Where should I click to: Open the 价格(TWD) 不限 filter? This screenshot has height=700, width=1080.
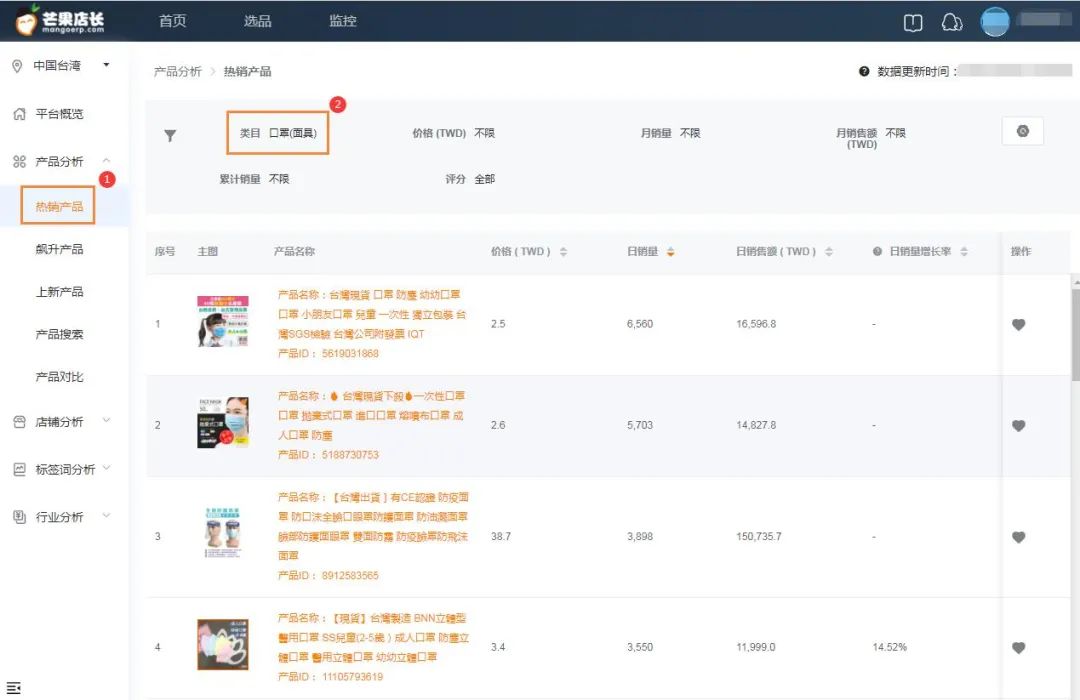pyautogui.click(x=453, y=133)
